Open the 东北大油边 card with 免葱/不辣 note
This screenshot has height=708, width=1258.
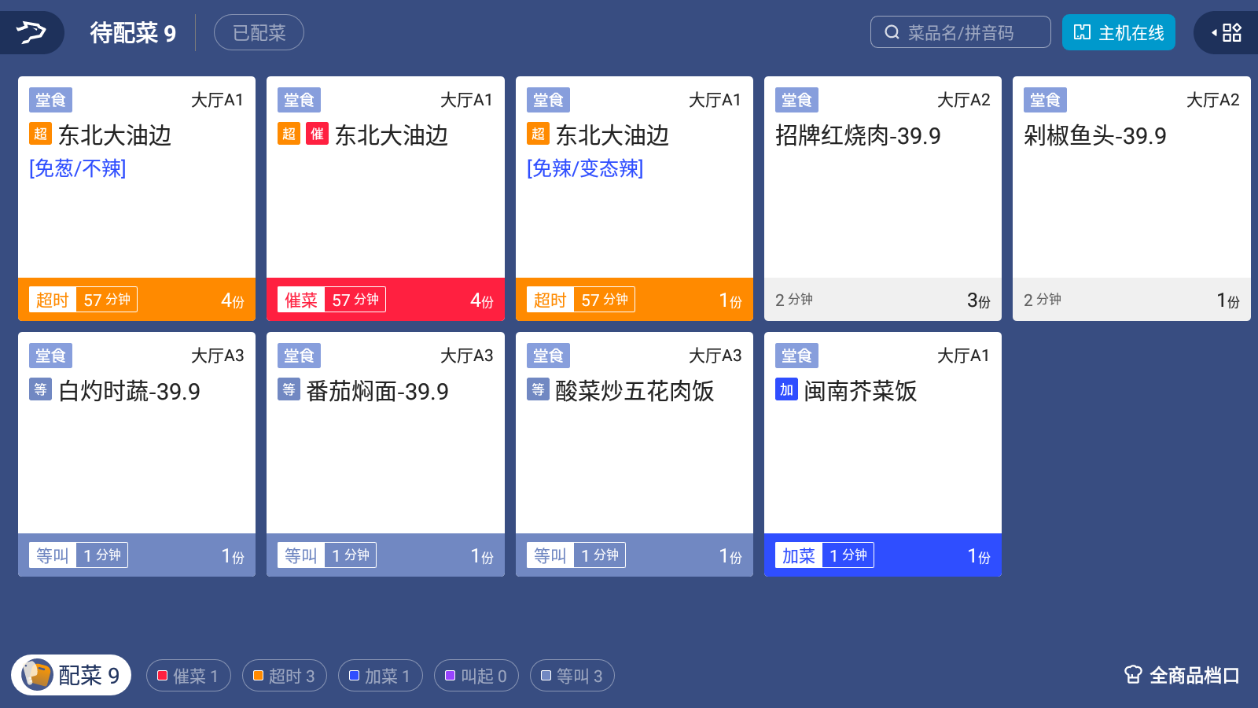(x=137, y=199)
